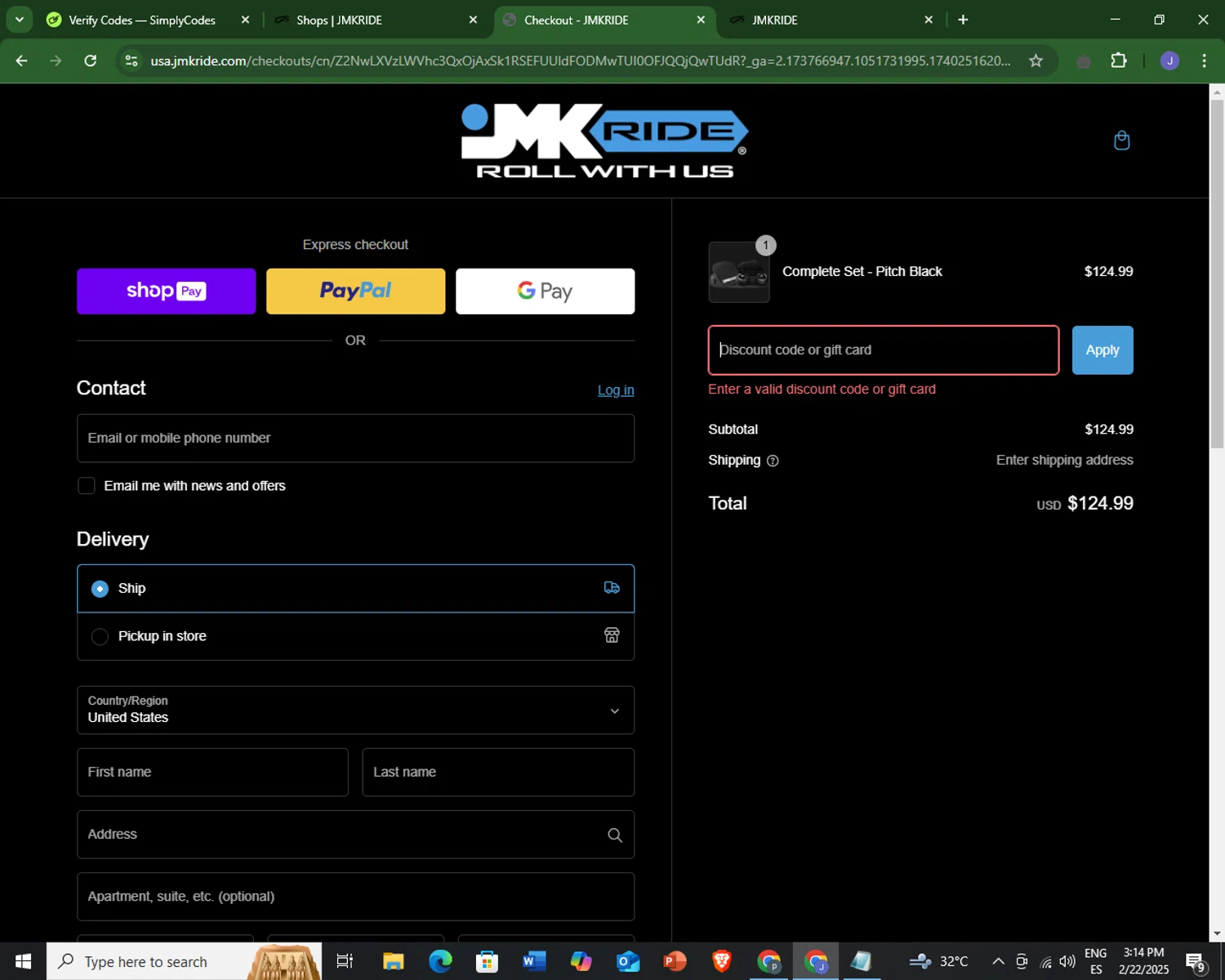Open a new browser tab
This screenshot has width=1225, height=980.
coord(963,20)
